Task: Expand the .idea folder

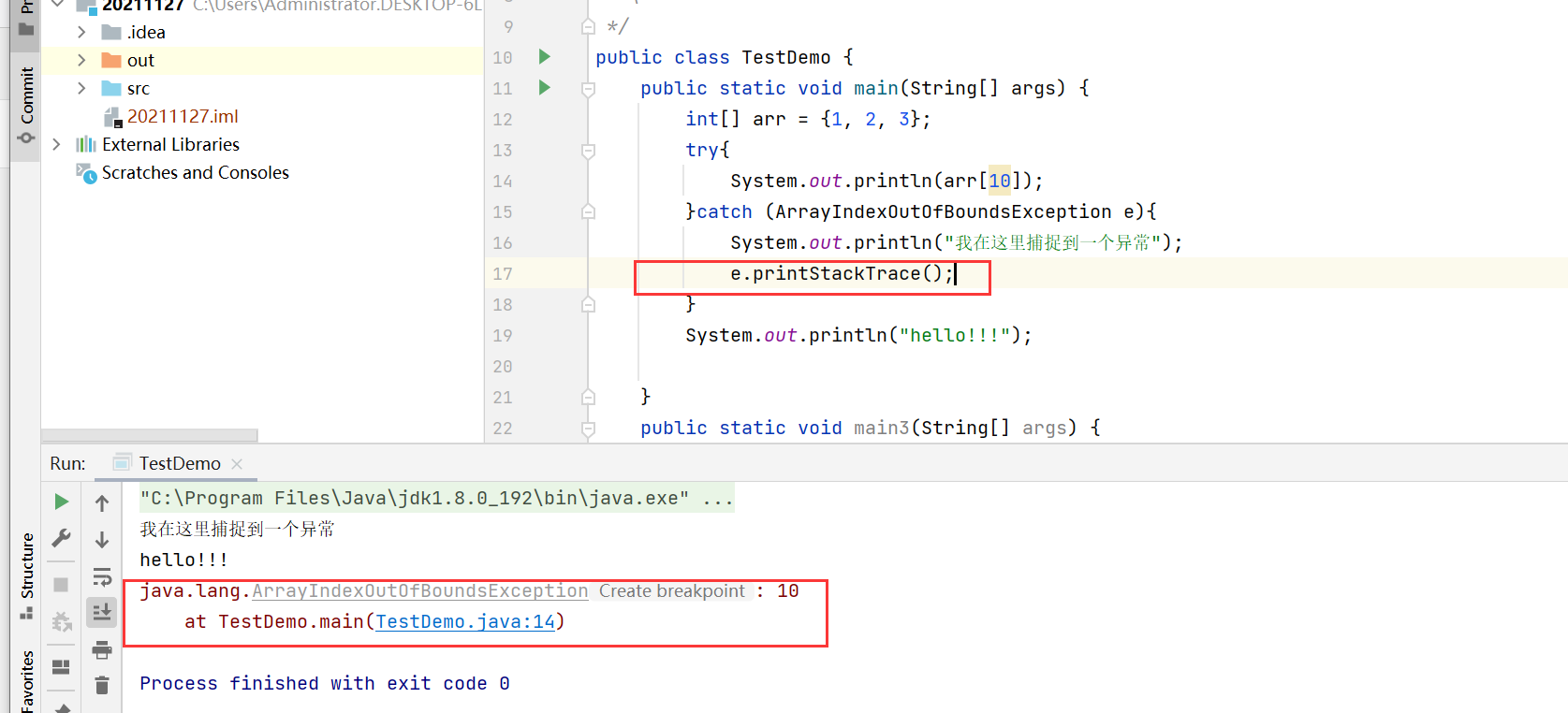Action: click(81, 32)
